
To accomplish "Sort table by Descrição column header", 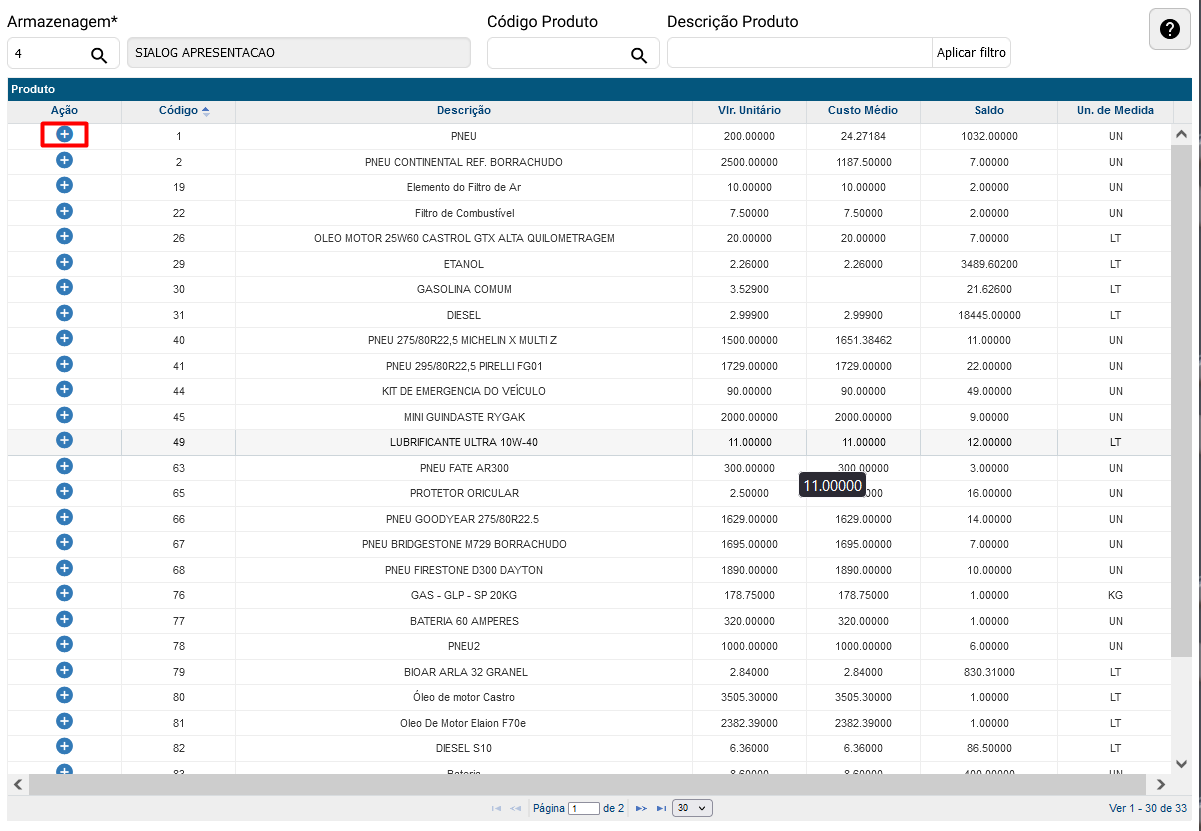I will tap(463, 111).
